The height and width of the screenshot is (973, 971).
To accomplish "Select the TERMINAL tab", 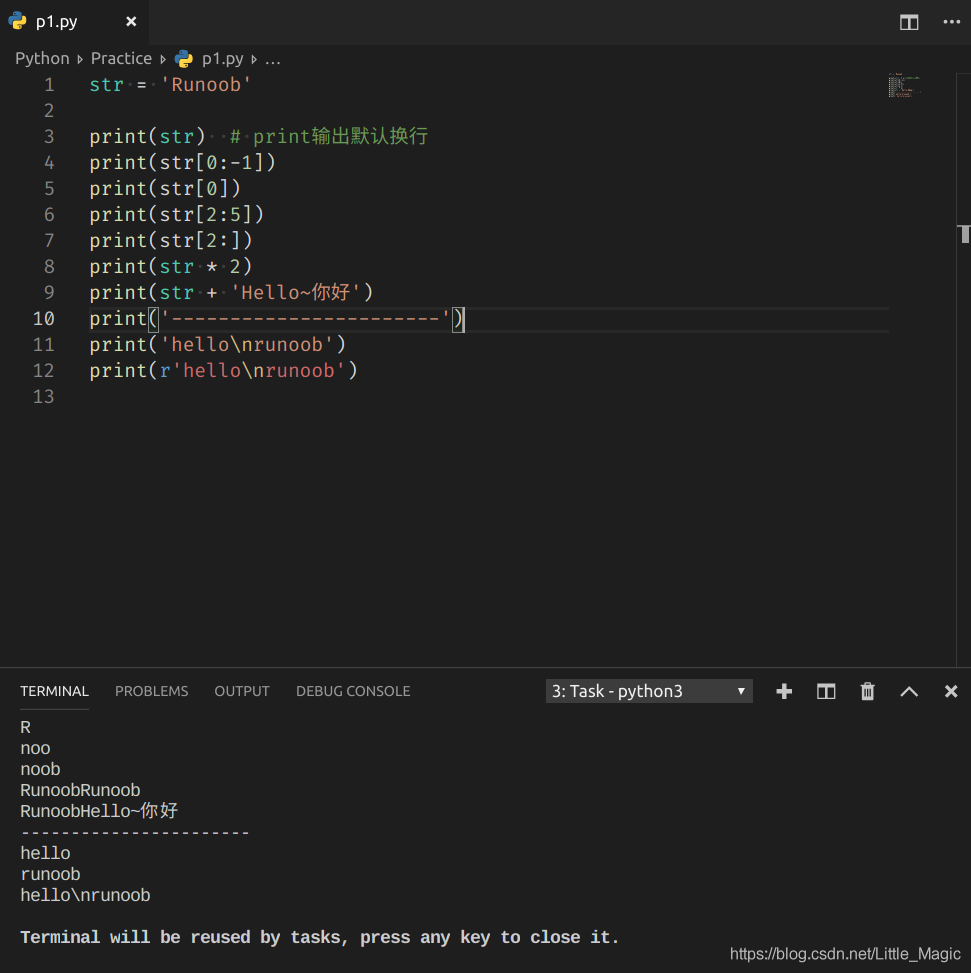I will point(54,691).
